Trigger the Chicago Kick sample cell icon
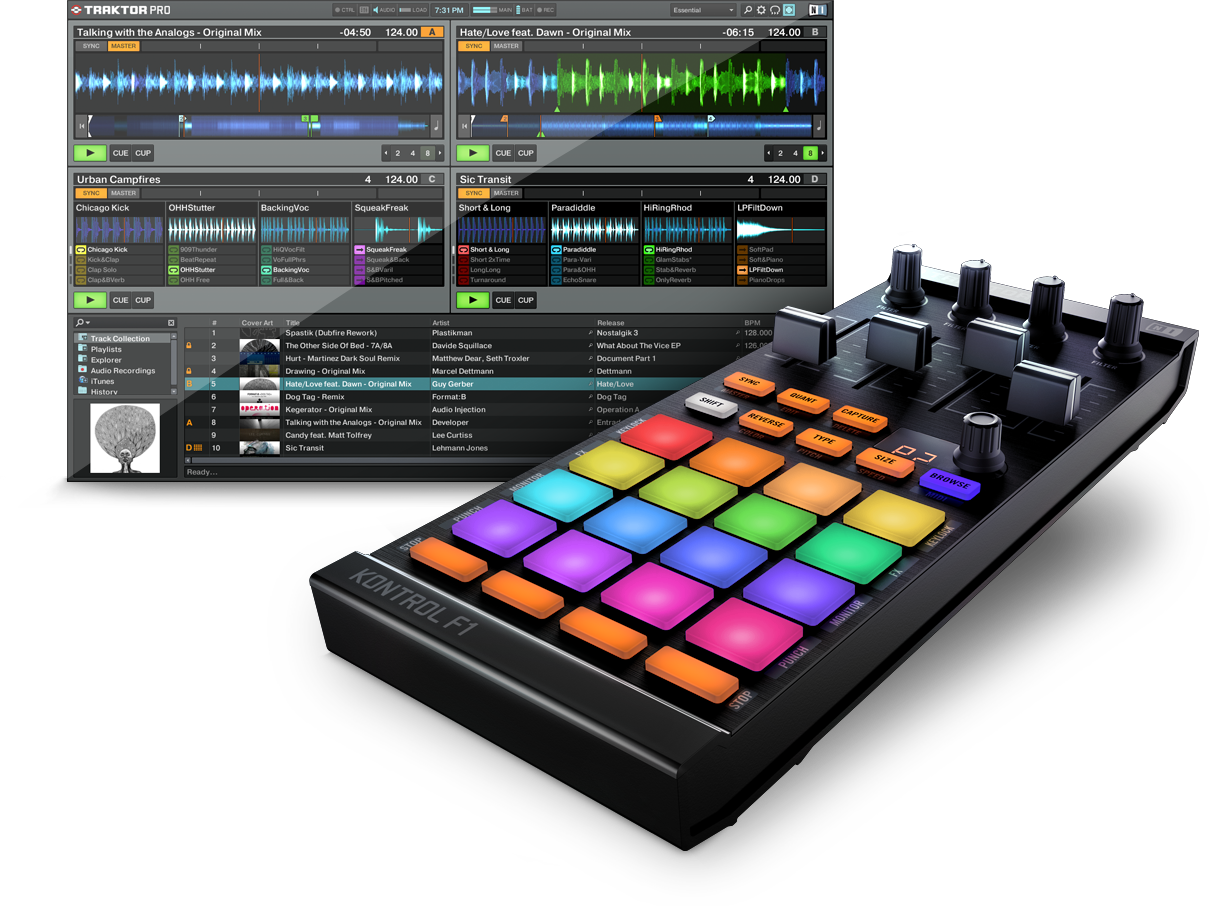The height and width of the screenshot is (906, 1210). [81, 250]
